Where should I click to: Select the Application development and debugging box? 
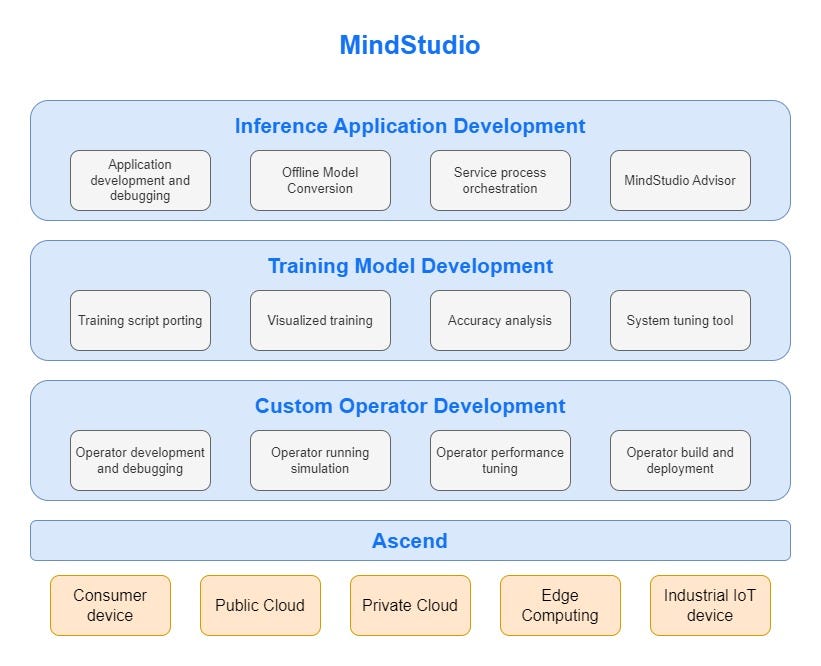coord(140,181)
